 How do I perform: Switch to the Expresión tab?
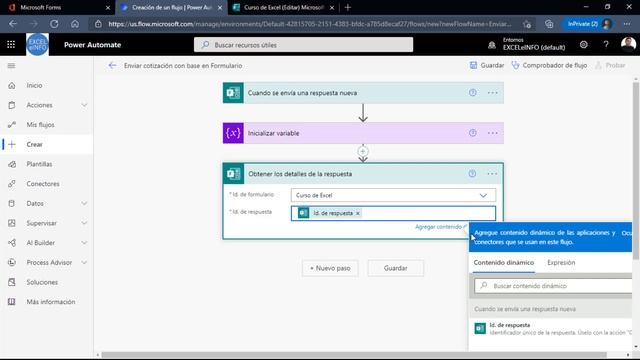561,262
